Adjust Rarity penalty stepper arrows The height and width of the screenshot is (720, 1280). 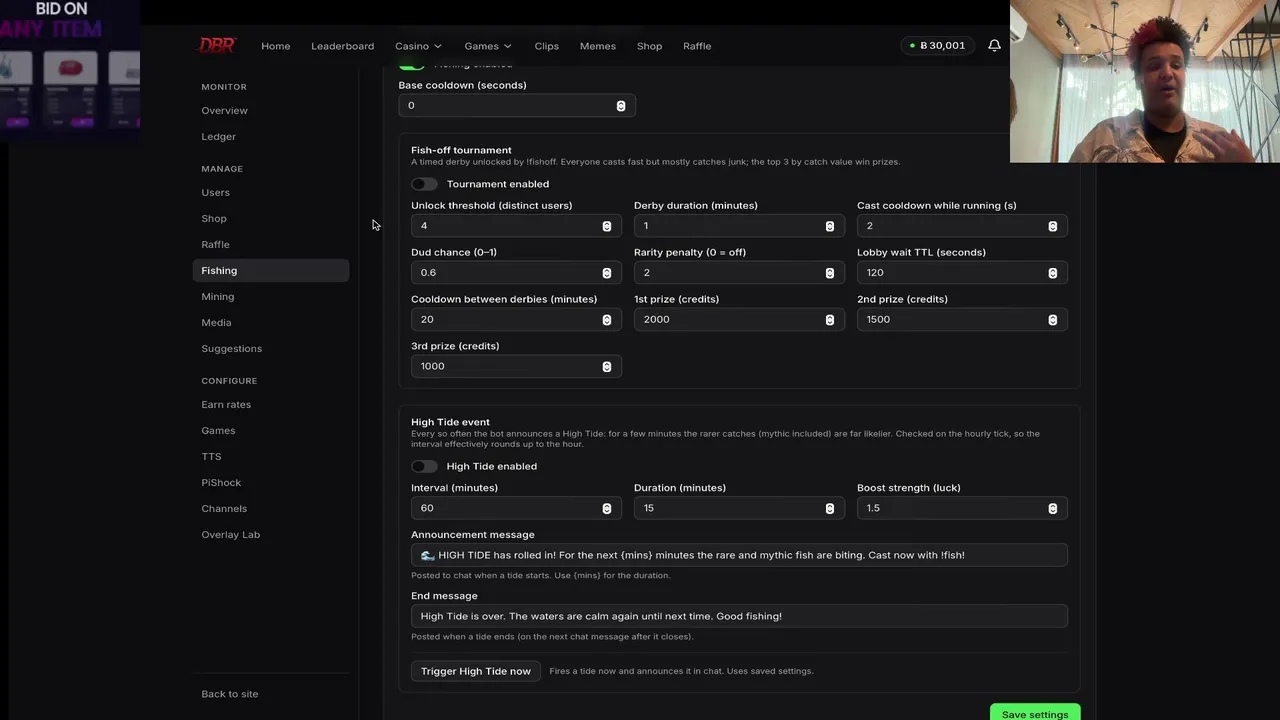pyautogui.click(x=830, y=272)
